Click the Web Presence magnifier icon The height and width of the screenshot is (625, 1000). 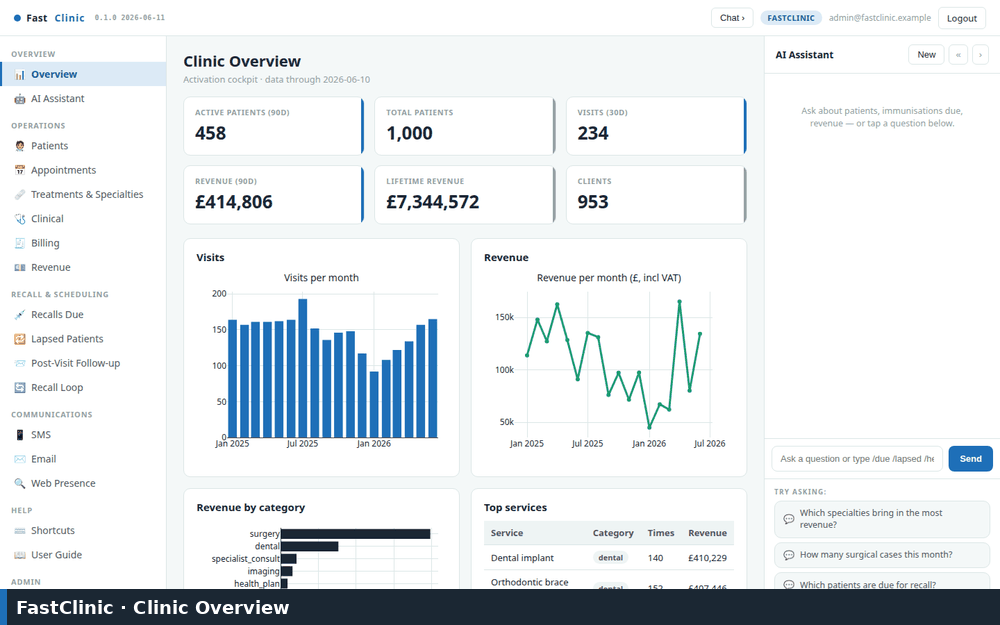click(x=20, y=483)
